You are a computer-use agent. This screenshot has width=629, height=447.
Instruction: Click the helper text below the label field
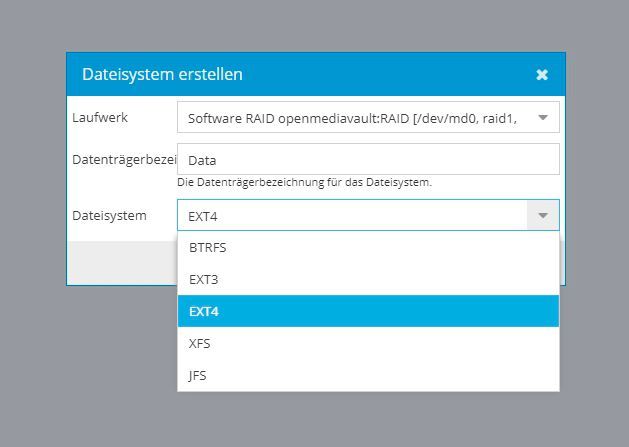coord(304,183)
